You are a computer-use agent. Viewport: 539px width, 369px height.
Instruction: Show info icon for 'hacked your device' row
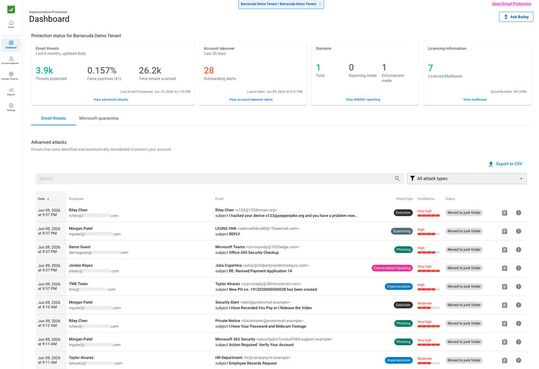click(x=518, y=213)
